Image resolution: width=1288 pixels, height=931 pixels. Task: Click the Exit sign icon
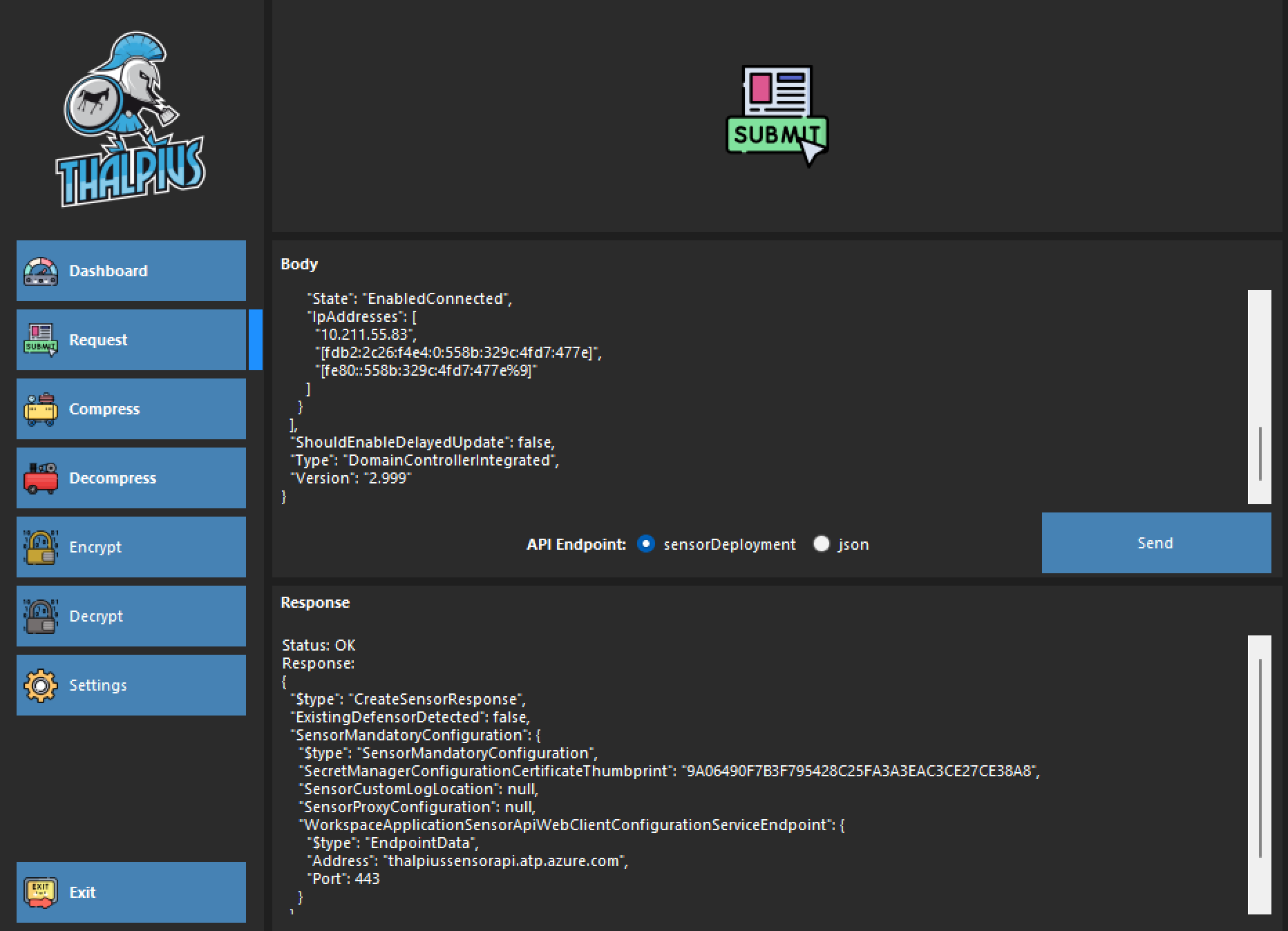(41, 893)
